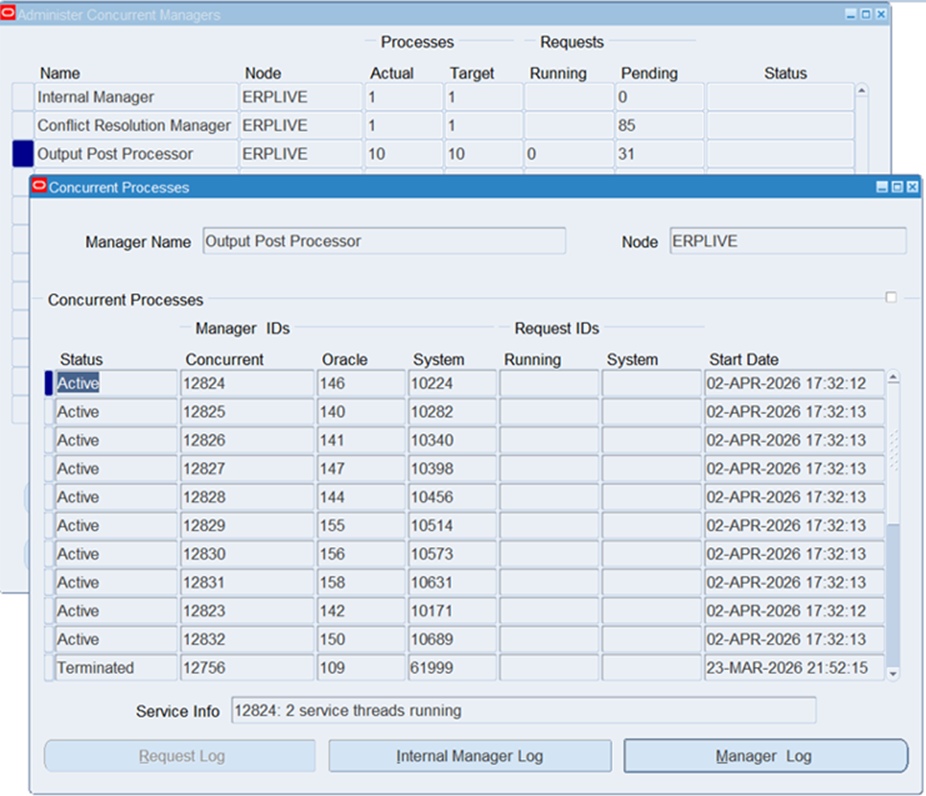Select the record indicator for Output Post Processor
Viewport: 926px width, 796px height.
[x=22, y=154]
